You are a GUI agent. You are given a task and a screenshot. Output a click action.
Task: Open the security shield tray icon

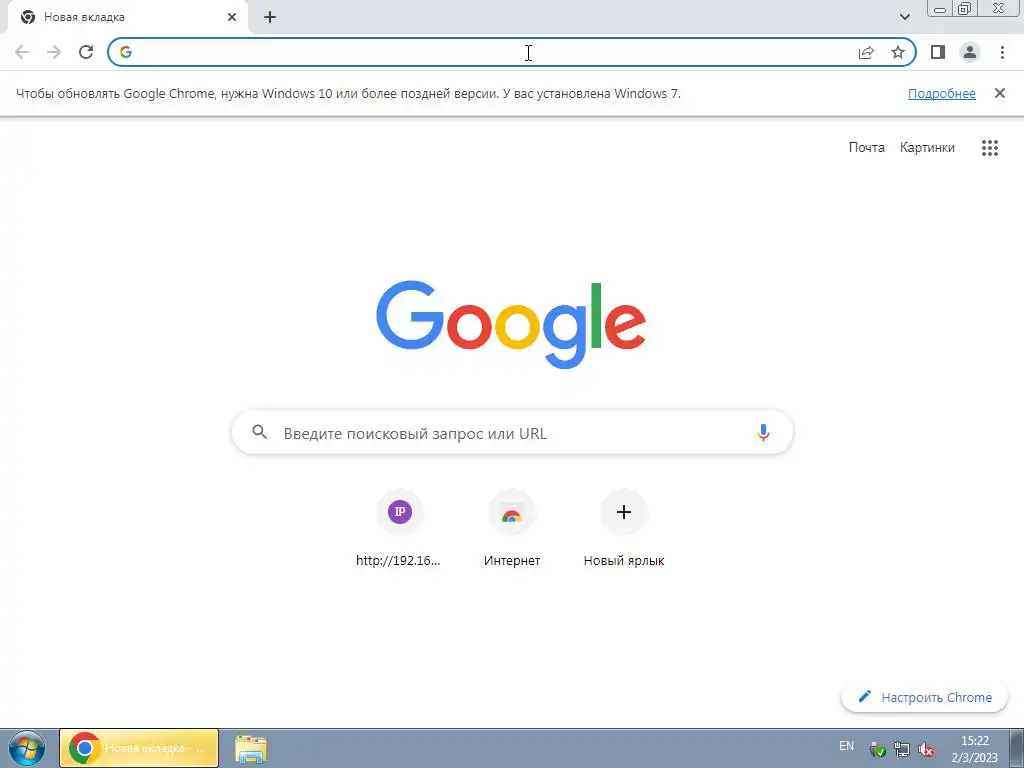click(x=878, y=750)
